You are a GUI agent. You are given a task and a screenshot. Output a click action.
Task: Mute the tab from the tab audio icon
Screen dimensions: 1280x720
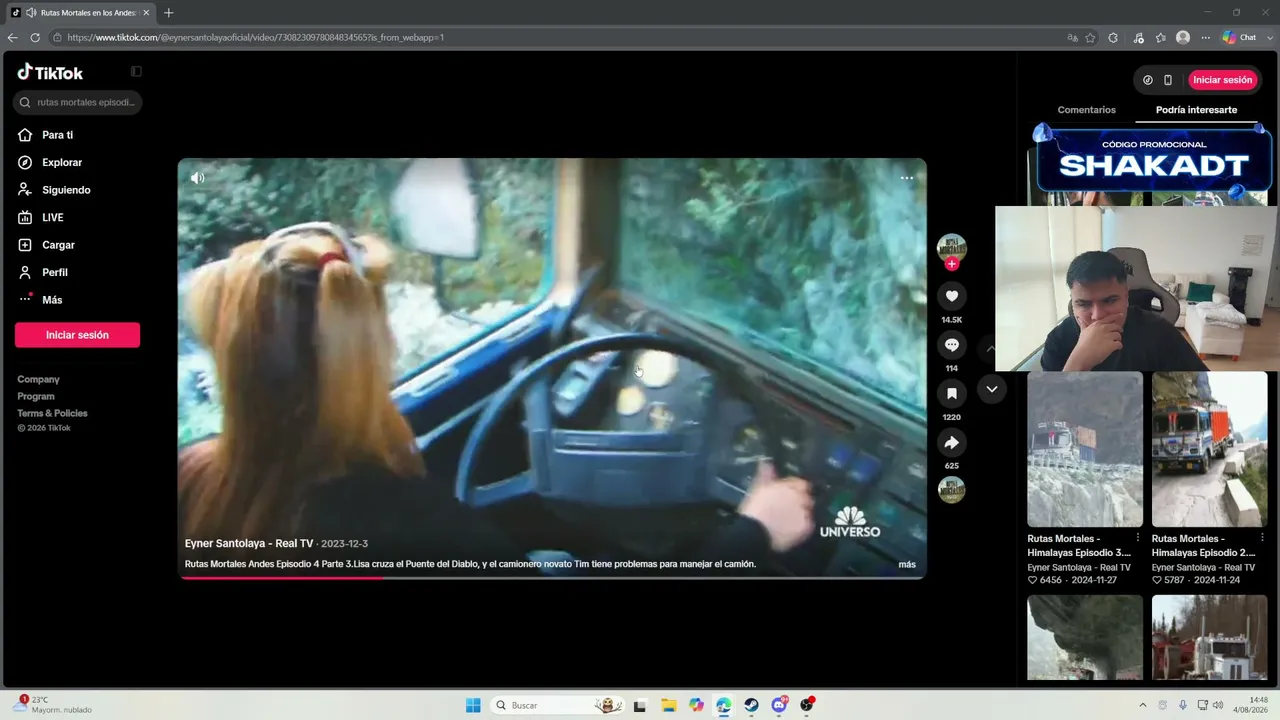point(31,13)
